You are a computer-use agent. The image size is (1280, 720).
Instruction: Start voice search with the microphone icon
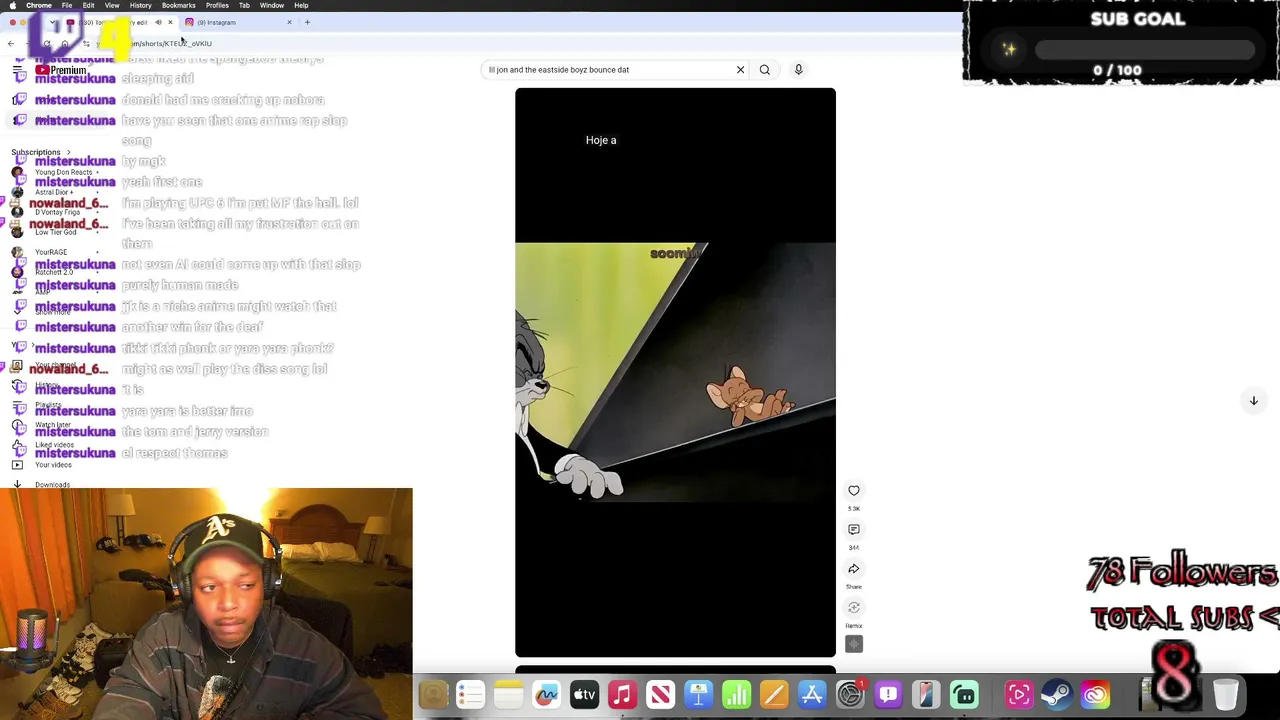(x=798, y=70)
